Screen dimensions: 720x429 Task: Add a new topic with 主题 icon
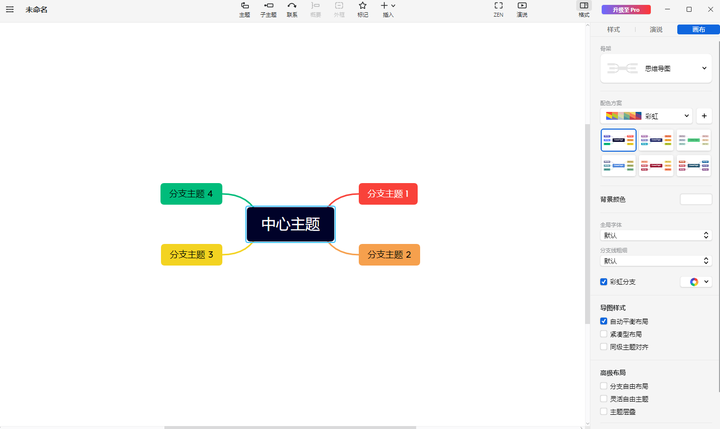point(245,10)
